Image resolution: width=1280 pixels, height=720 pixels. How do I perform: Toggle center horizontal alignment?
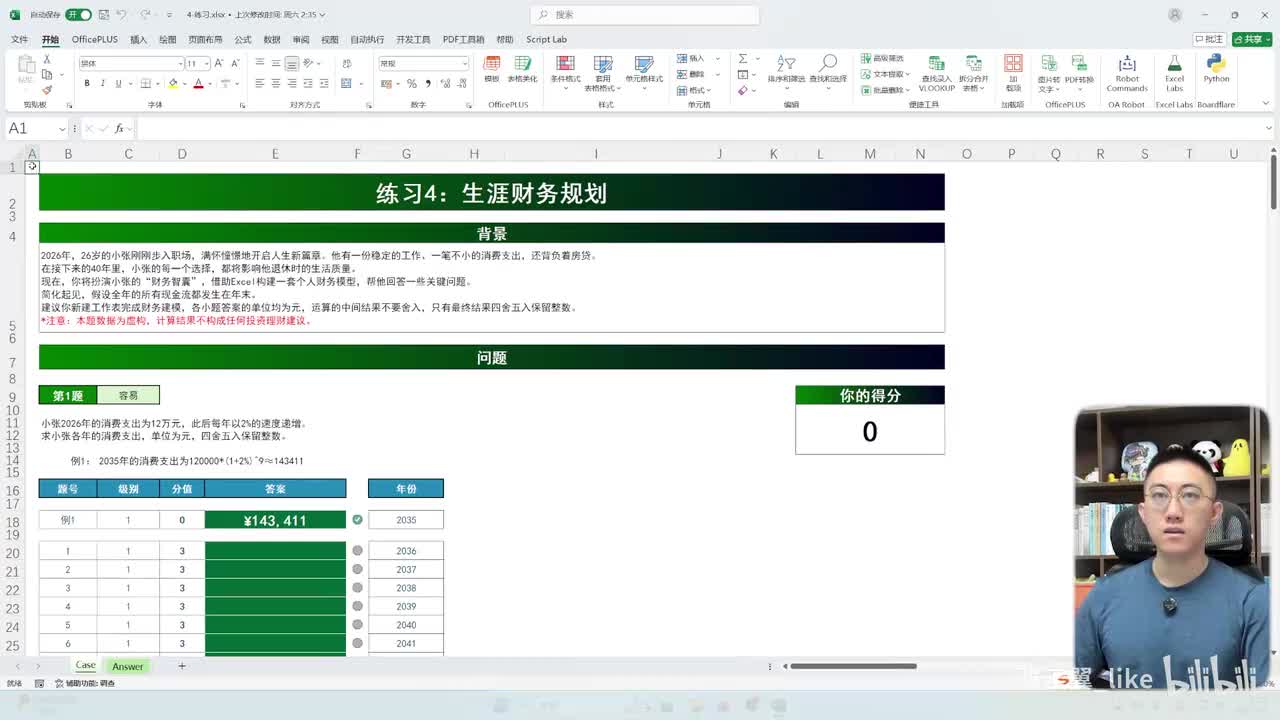(276, 84)
